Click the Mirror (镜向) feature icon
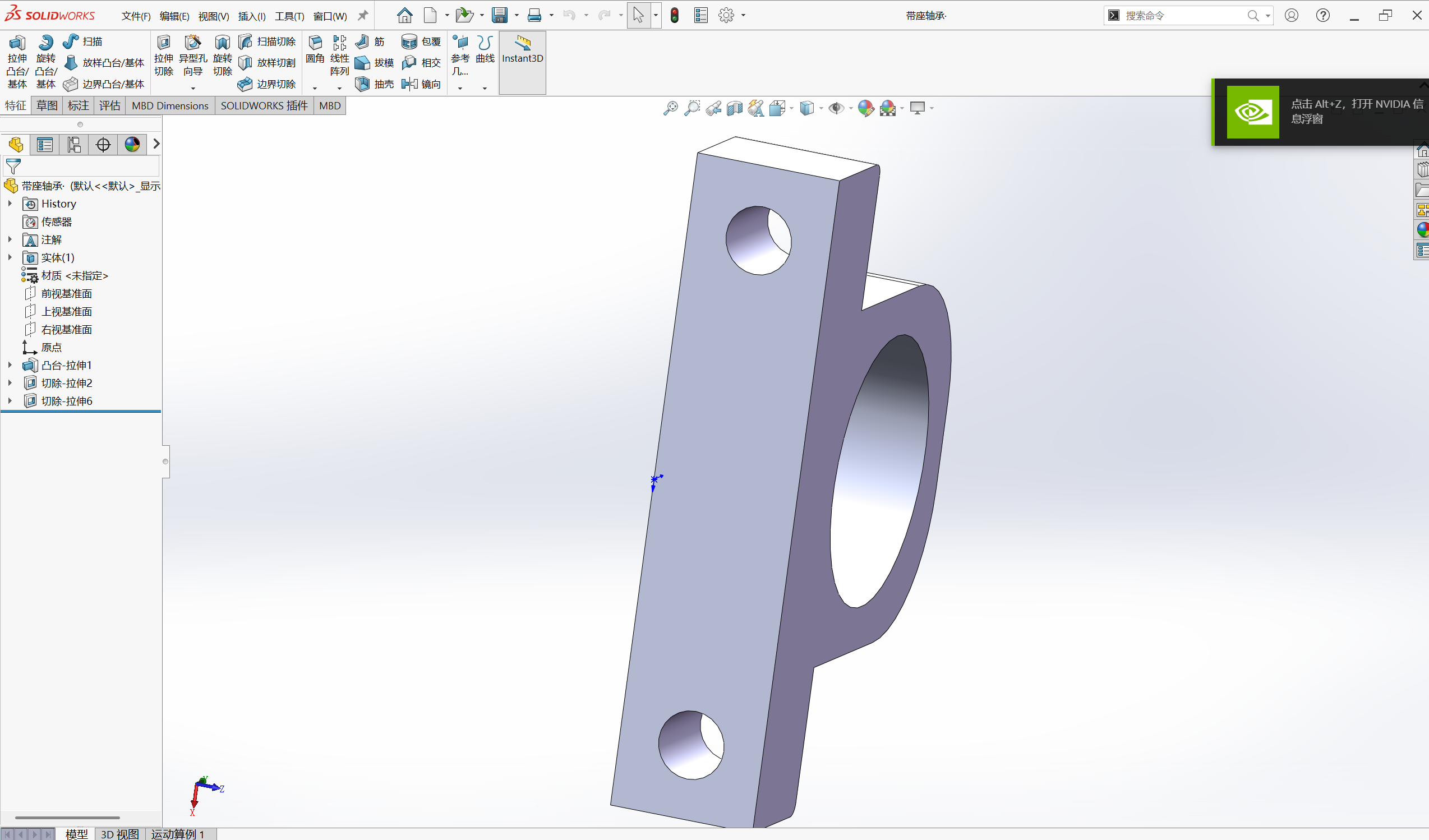Screen dimensions: 1429x840 420,84
